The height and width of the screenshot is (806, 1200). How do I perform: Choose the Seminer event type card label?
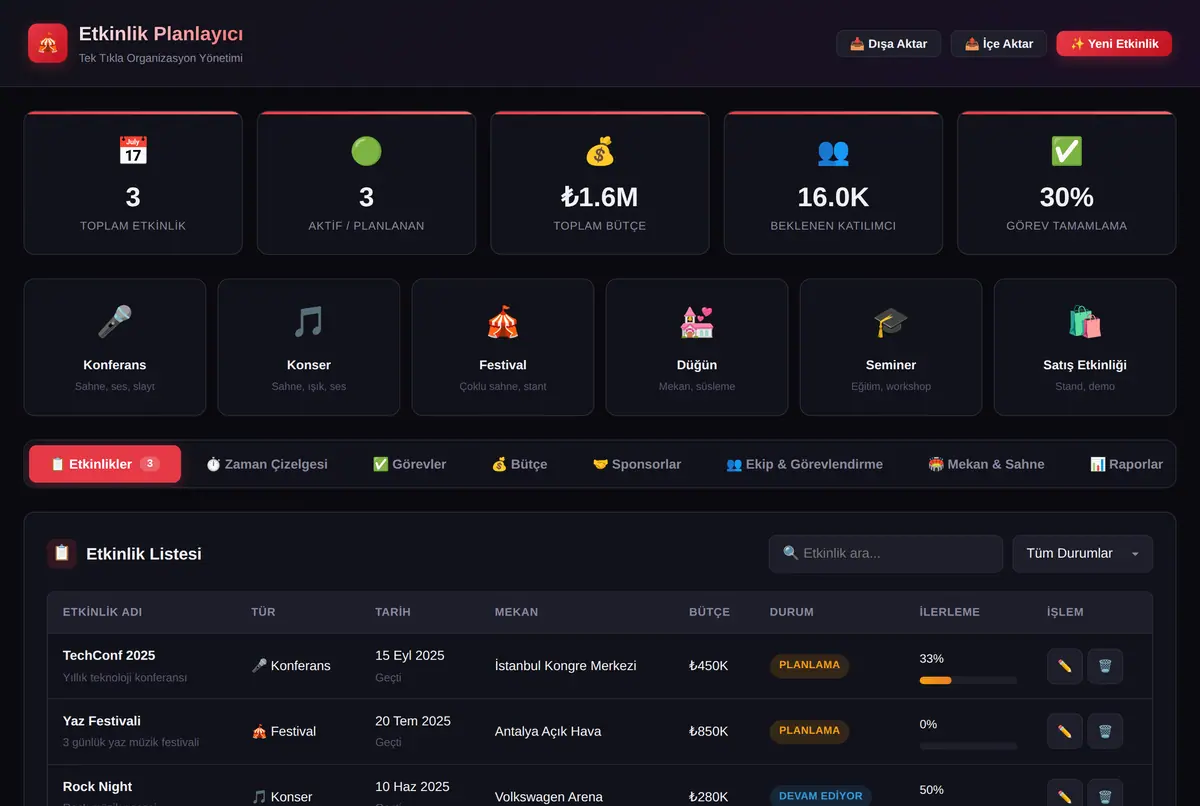click(x=891, y=365)
